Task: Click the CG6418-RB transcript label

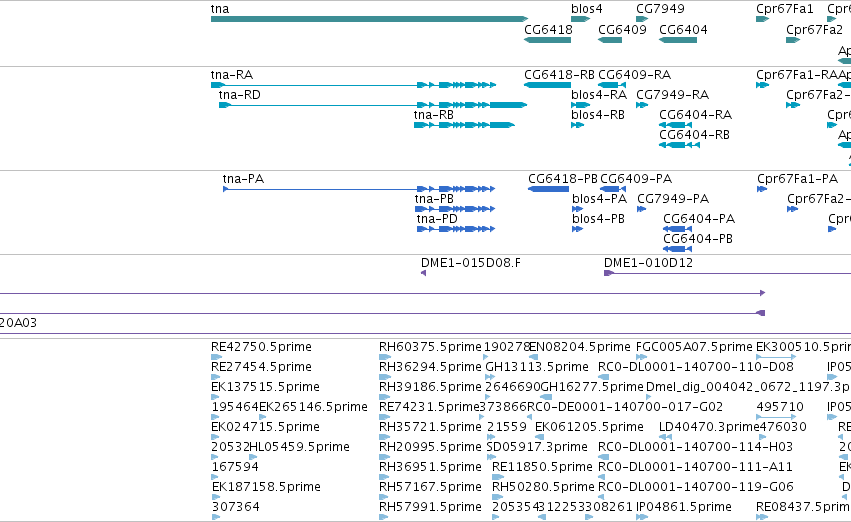Action: coord(559,74)
